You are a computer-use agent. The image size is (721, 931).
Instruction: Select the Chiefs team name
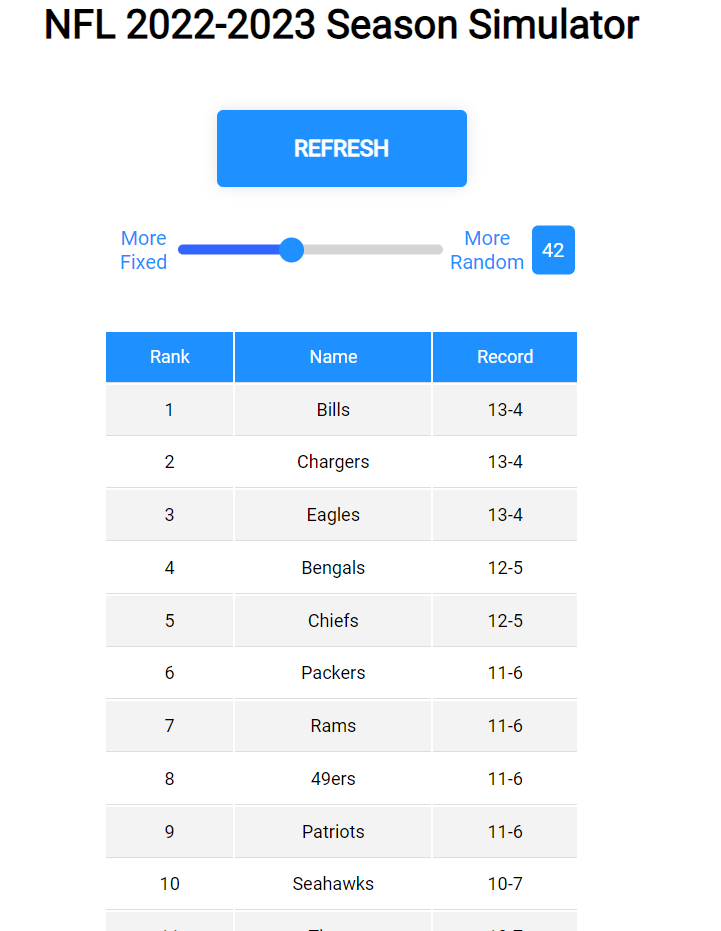(333, 620)
